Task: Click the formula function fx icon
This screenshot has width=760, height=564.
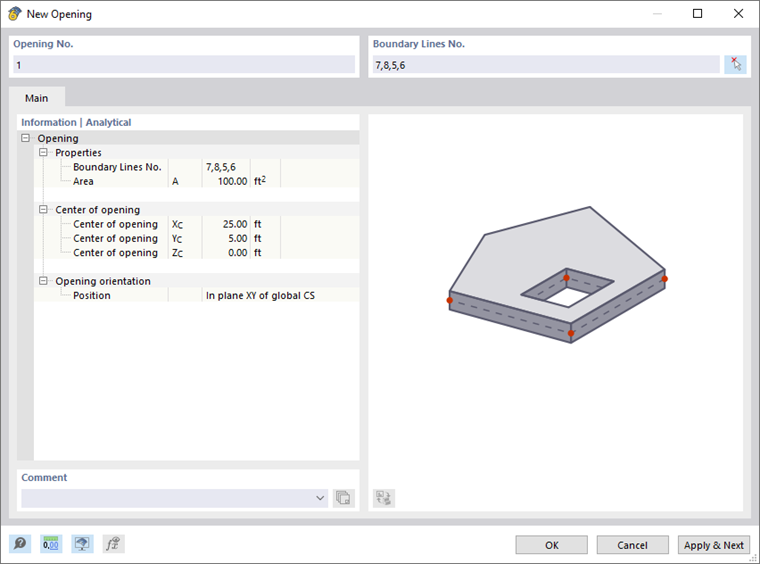Action: point(113,544)
